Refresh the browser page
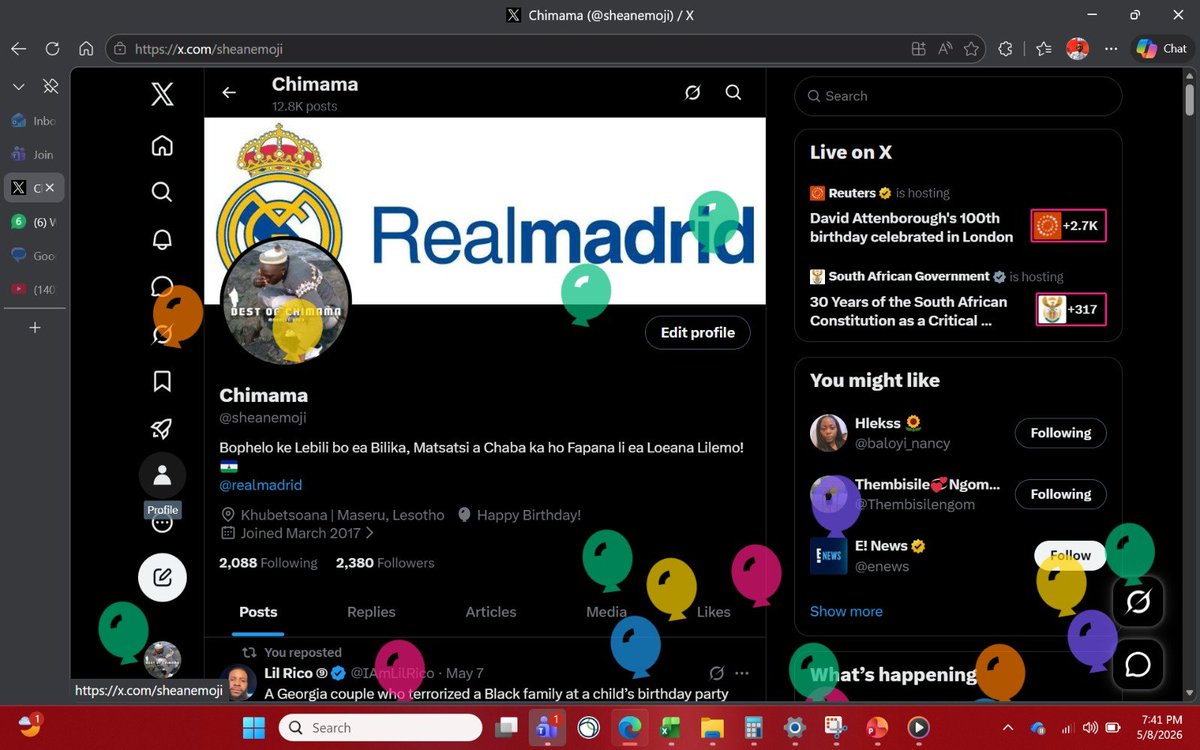The image size is (1200, 750). (x=53, y=48)
